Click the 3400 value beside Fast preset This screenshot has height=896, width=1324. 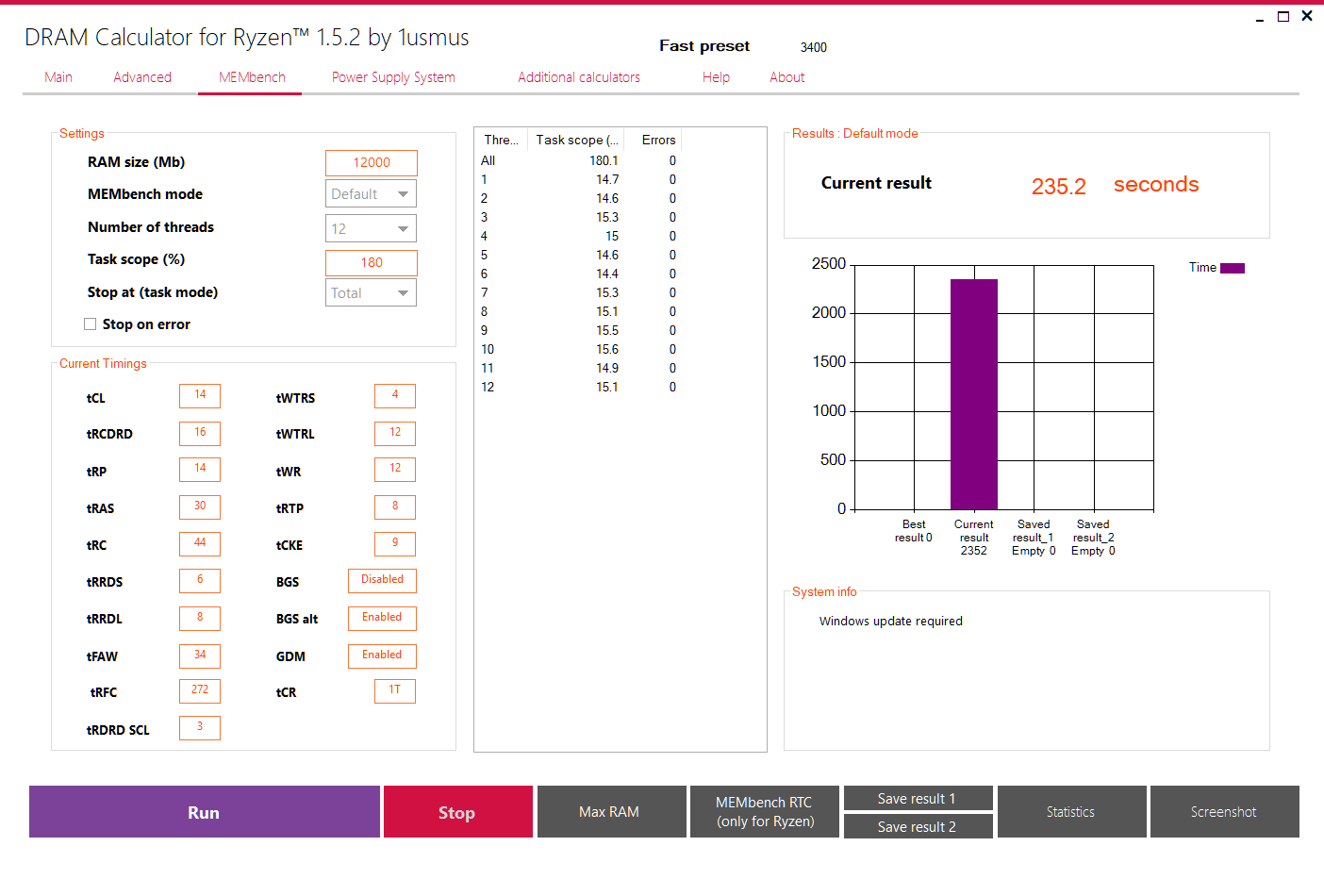point(814,47)
